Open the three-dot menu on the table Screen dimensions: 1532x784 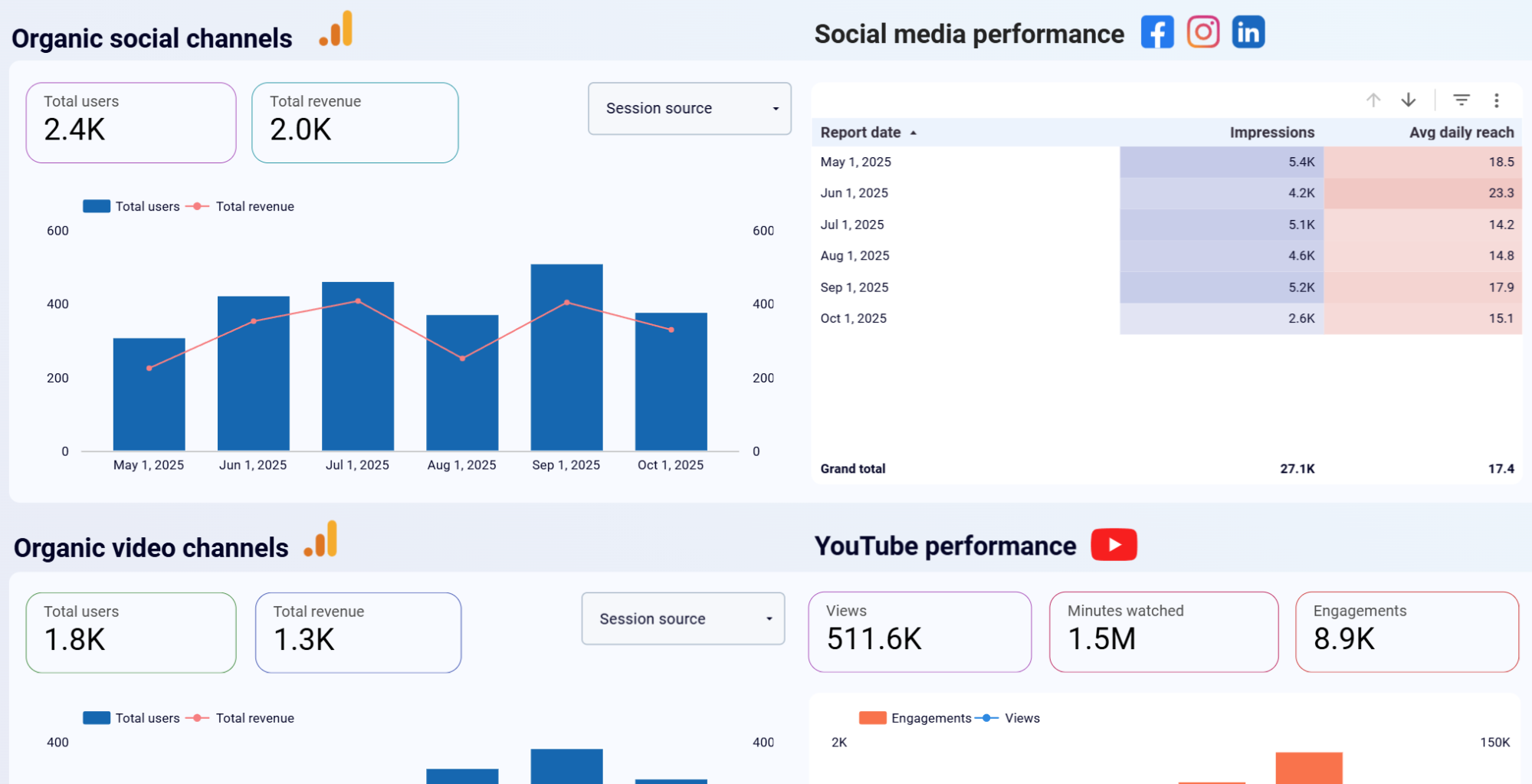[x=1496, y=100]
